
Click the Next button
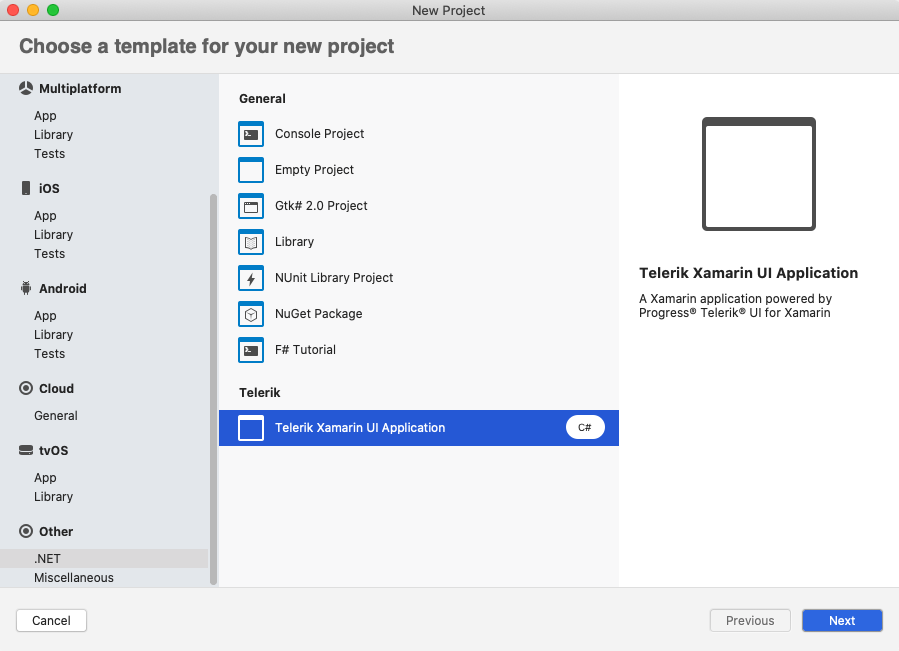click(x=842, y=621)
